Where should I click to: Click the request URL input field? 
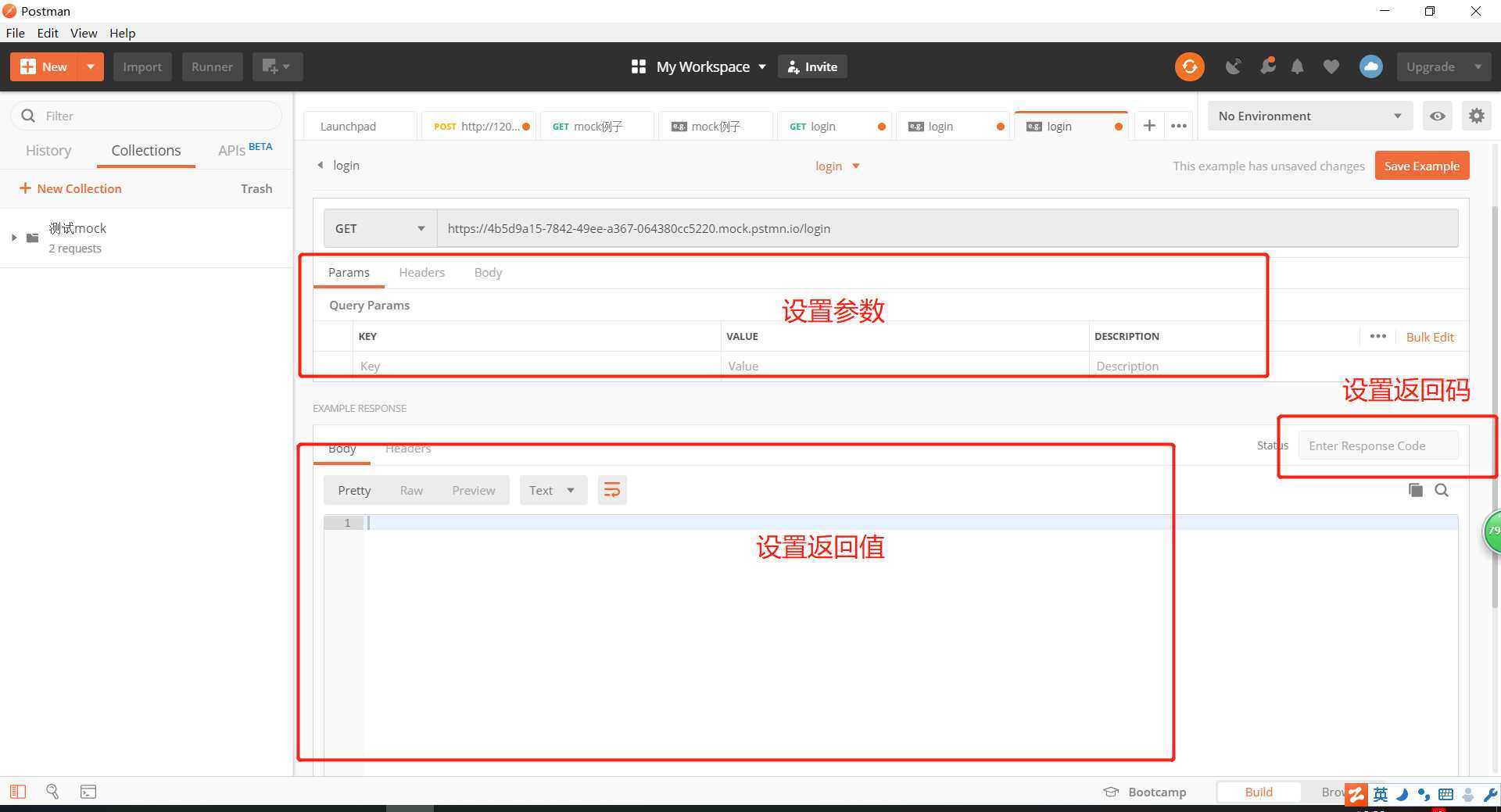pyautogui.click(x=948, y=228)
